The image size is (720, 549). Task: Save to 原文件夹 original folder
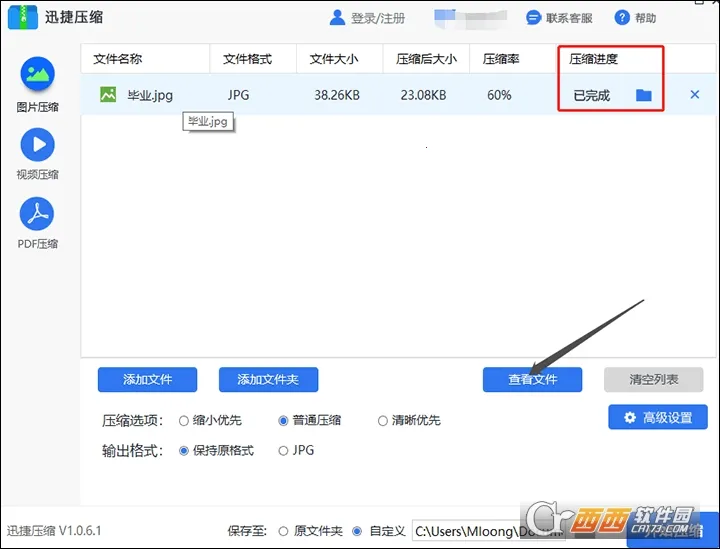point(284,531)
